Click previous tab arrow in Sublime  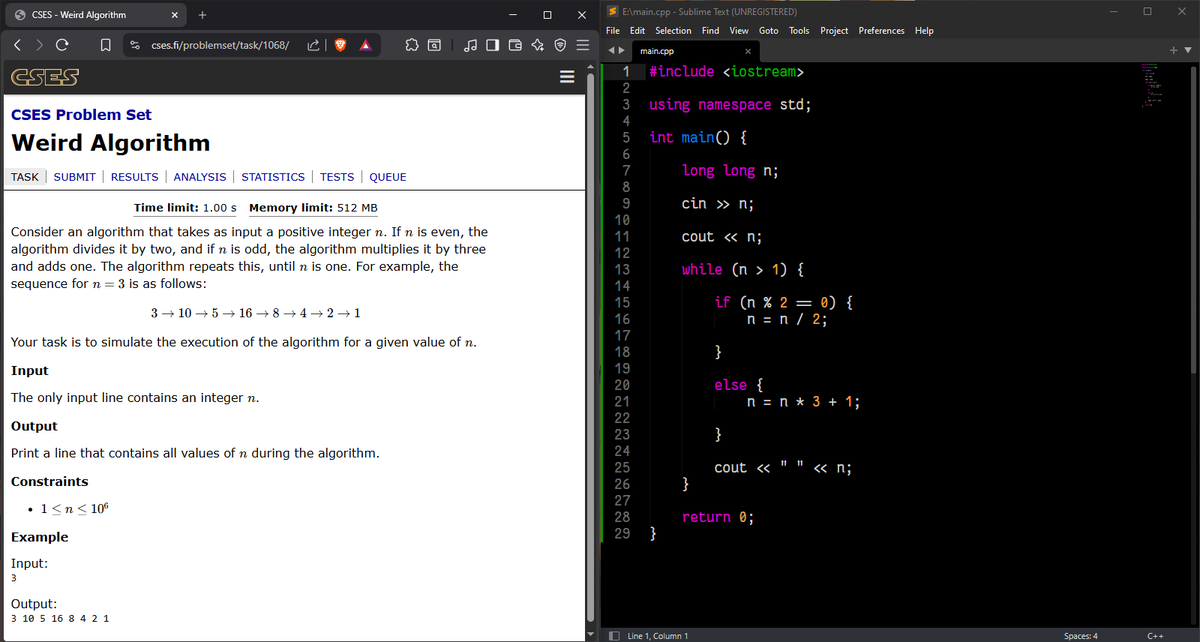[612, 50]
